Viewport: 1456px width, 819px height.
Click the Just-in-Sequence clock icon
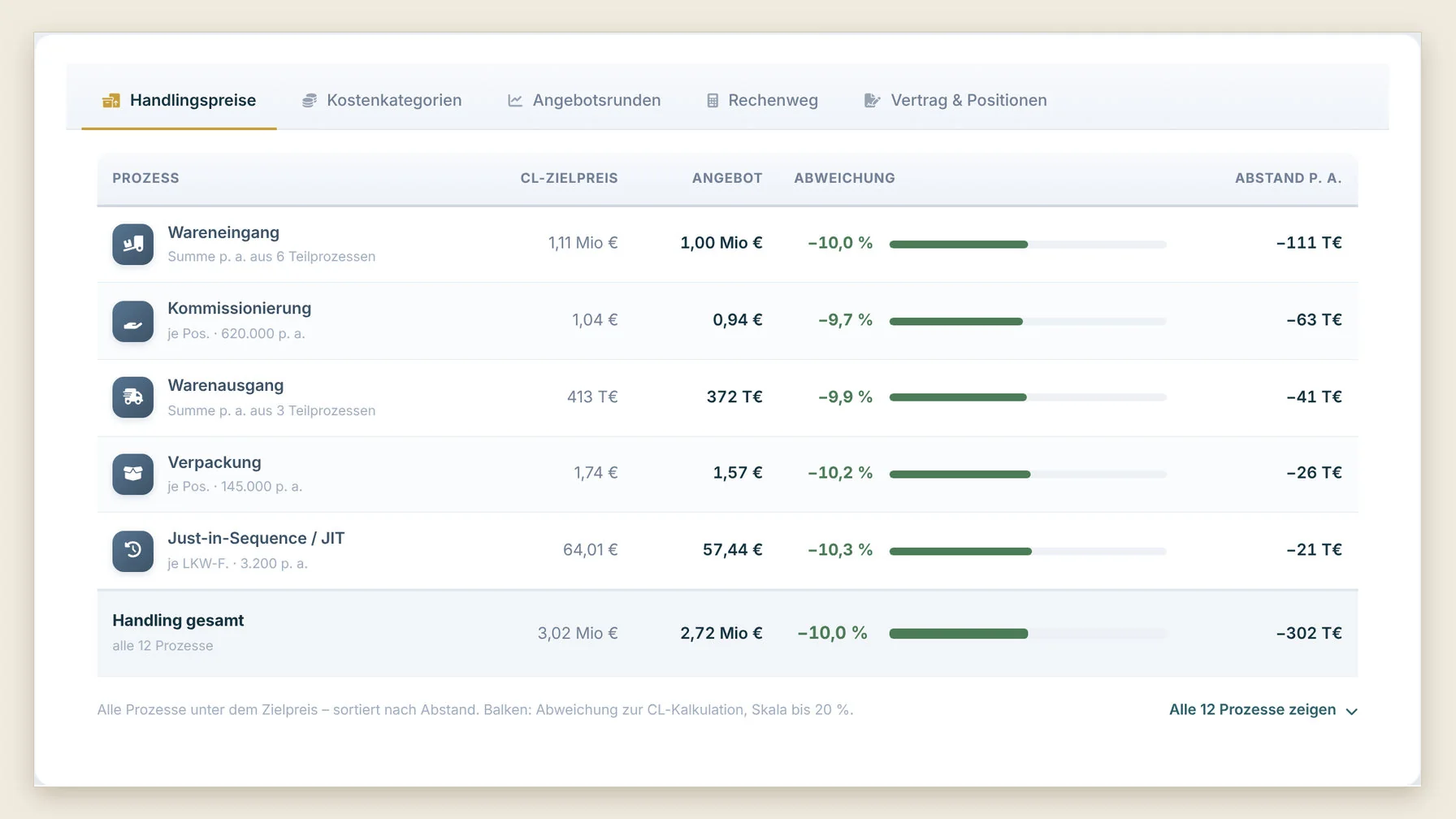[132, 551]
